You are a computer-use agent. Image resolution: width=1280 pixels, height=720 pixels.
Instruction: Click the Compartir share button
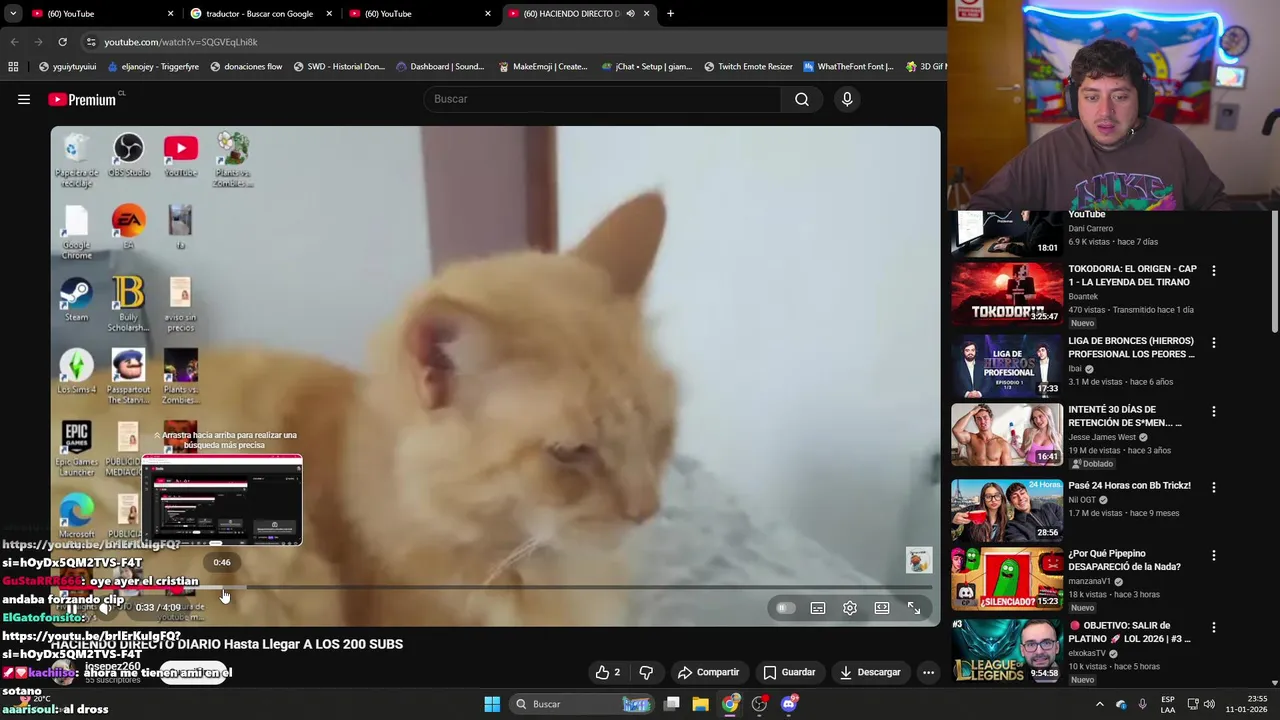coord(708,672)
